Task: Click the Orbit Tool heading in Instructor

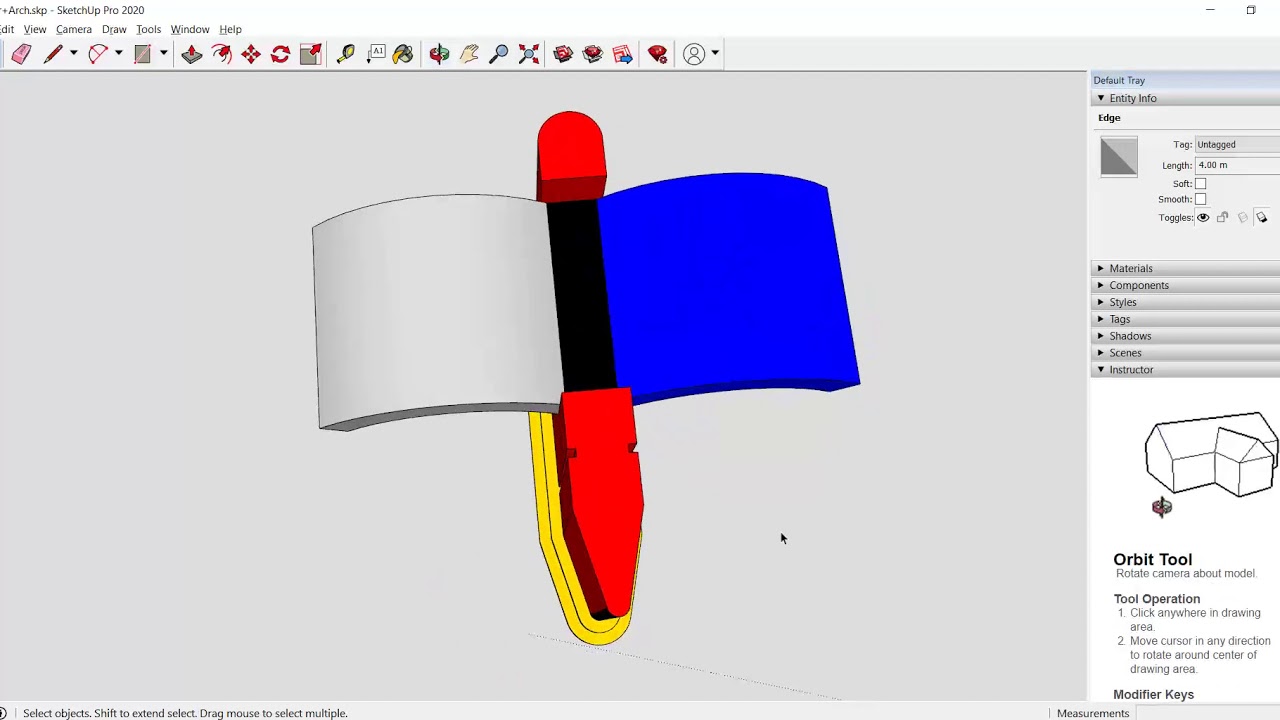Action: tap(1152, 559)
